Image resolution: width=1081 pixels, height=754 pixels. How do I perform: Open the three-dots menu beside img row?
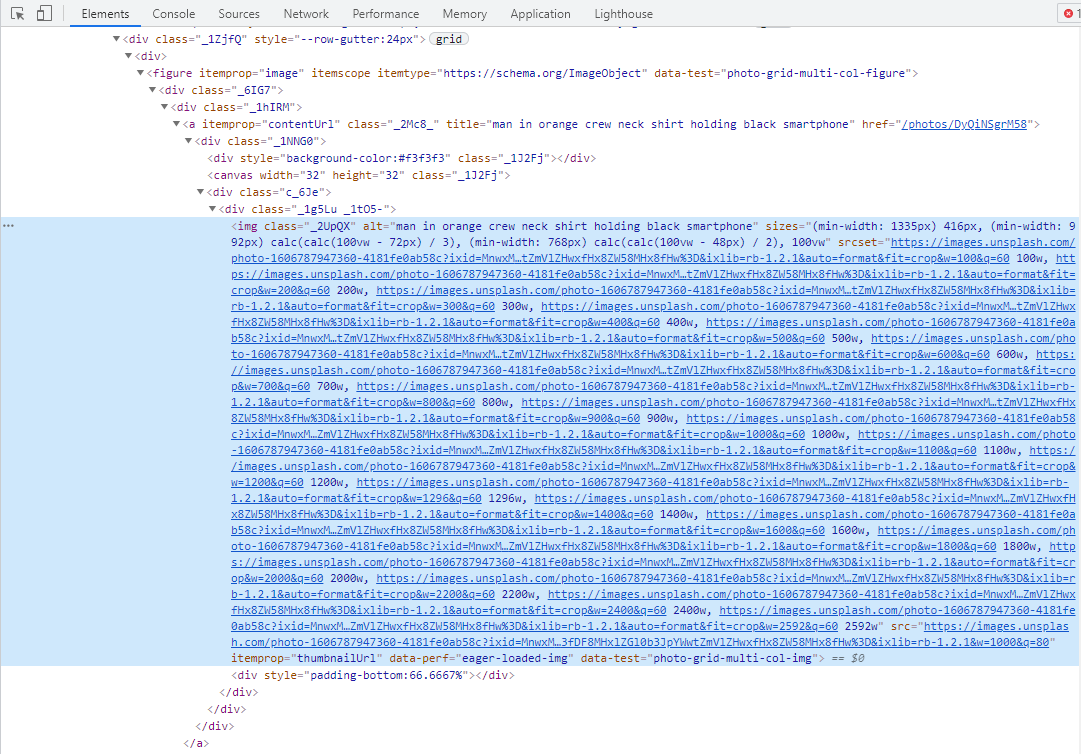(8, 225)
